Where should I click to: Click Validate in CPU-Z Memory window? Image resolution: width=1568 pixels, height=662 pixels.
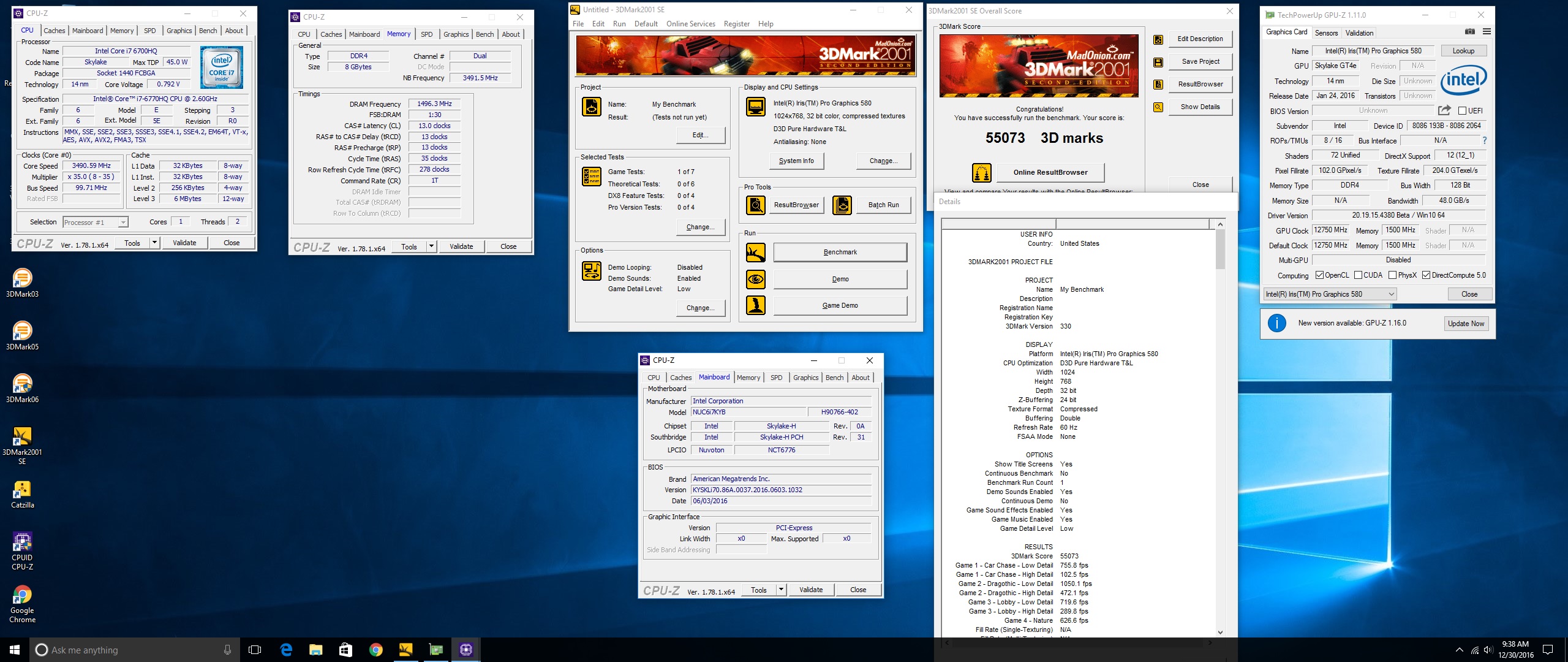(x=461, y=246)
